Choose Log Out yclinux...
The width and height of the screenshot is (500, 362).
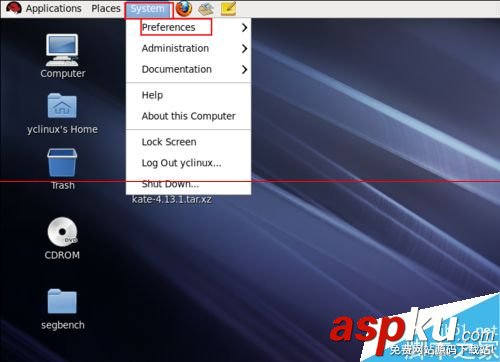click(188, 163)
